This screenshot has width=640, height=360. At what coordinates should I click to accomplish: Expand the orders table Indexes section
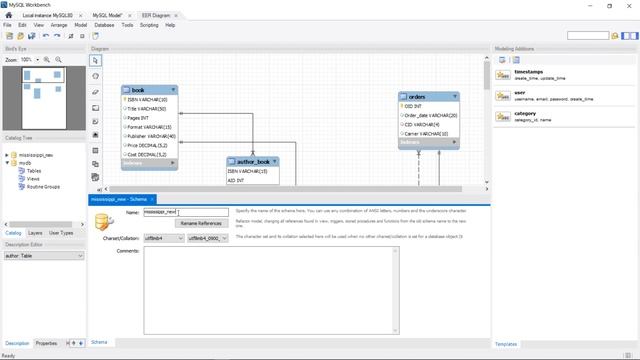click(x=454, y=142)
